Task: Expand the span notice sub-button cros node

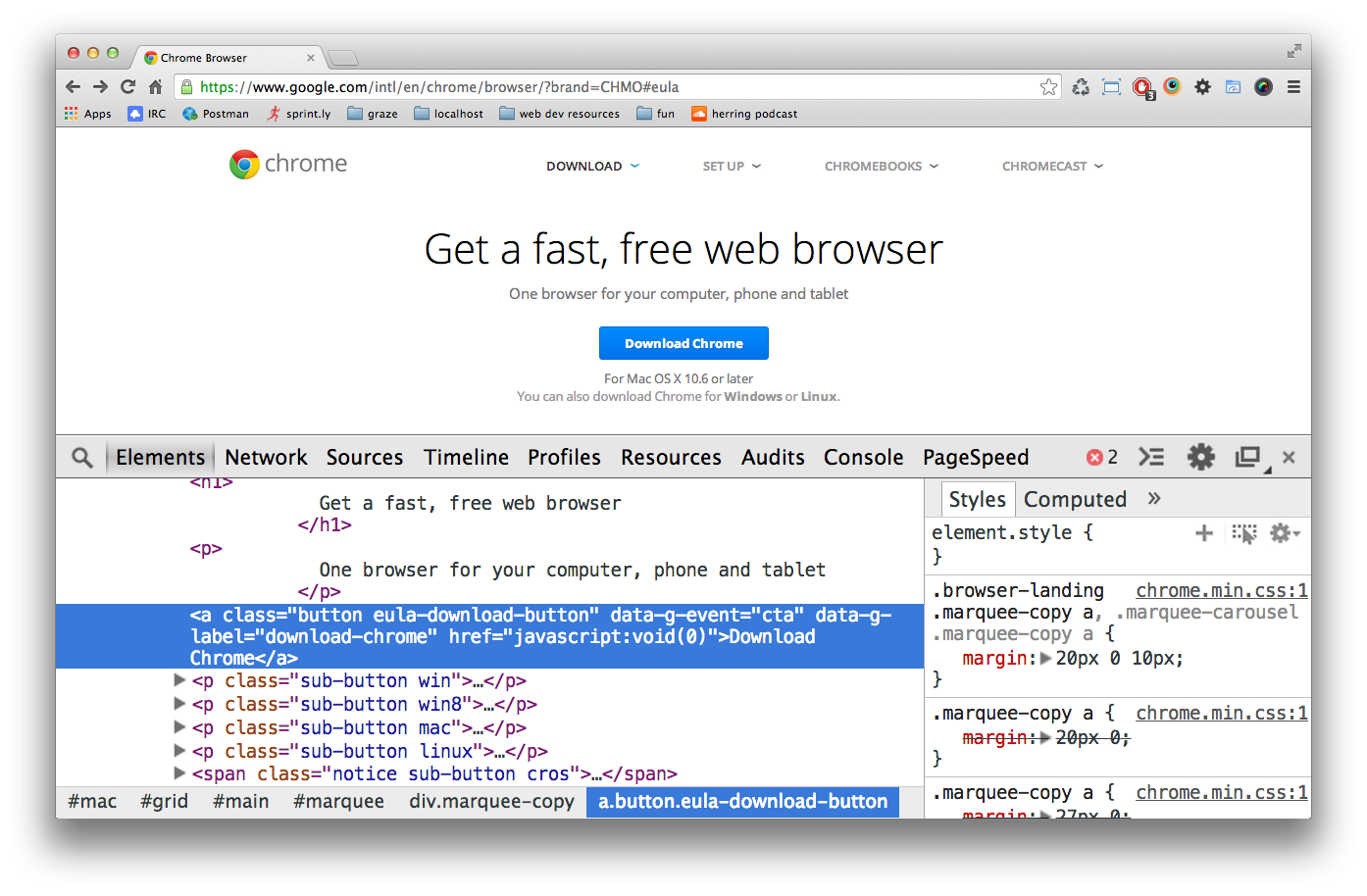Action: point(179,773)
